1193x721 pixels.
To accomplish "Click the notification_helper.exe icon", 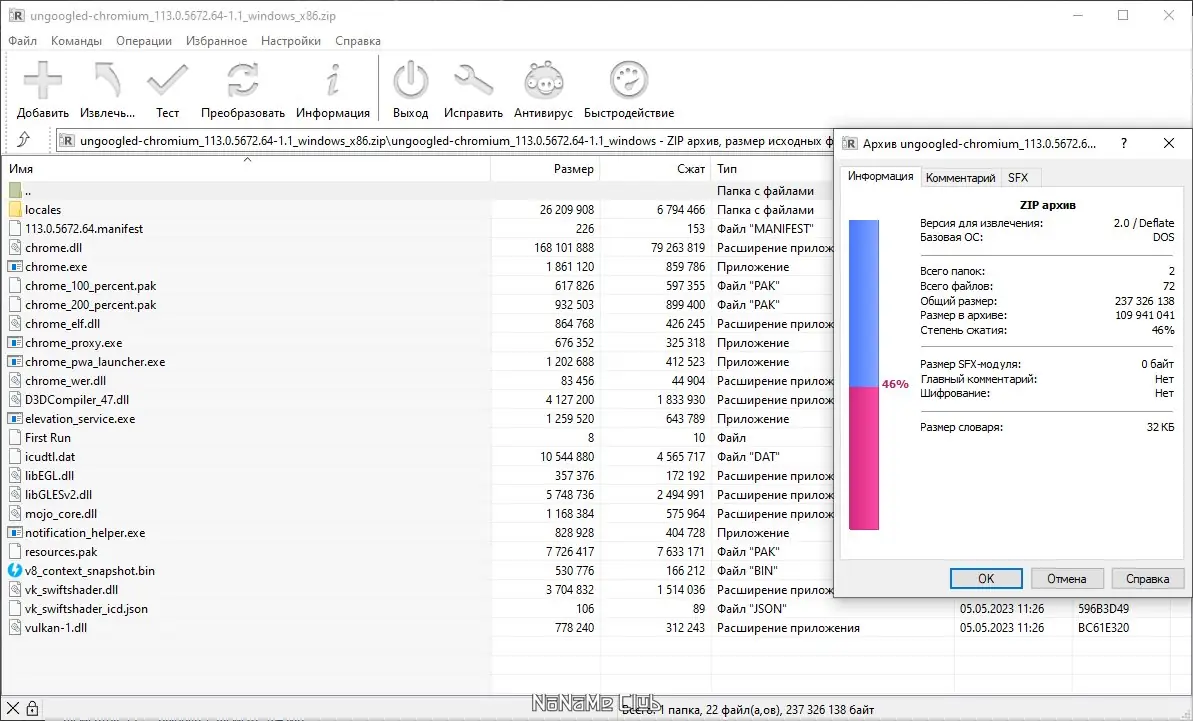I will click(15, 533).
